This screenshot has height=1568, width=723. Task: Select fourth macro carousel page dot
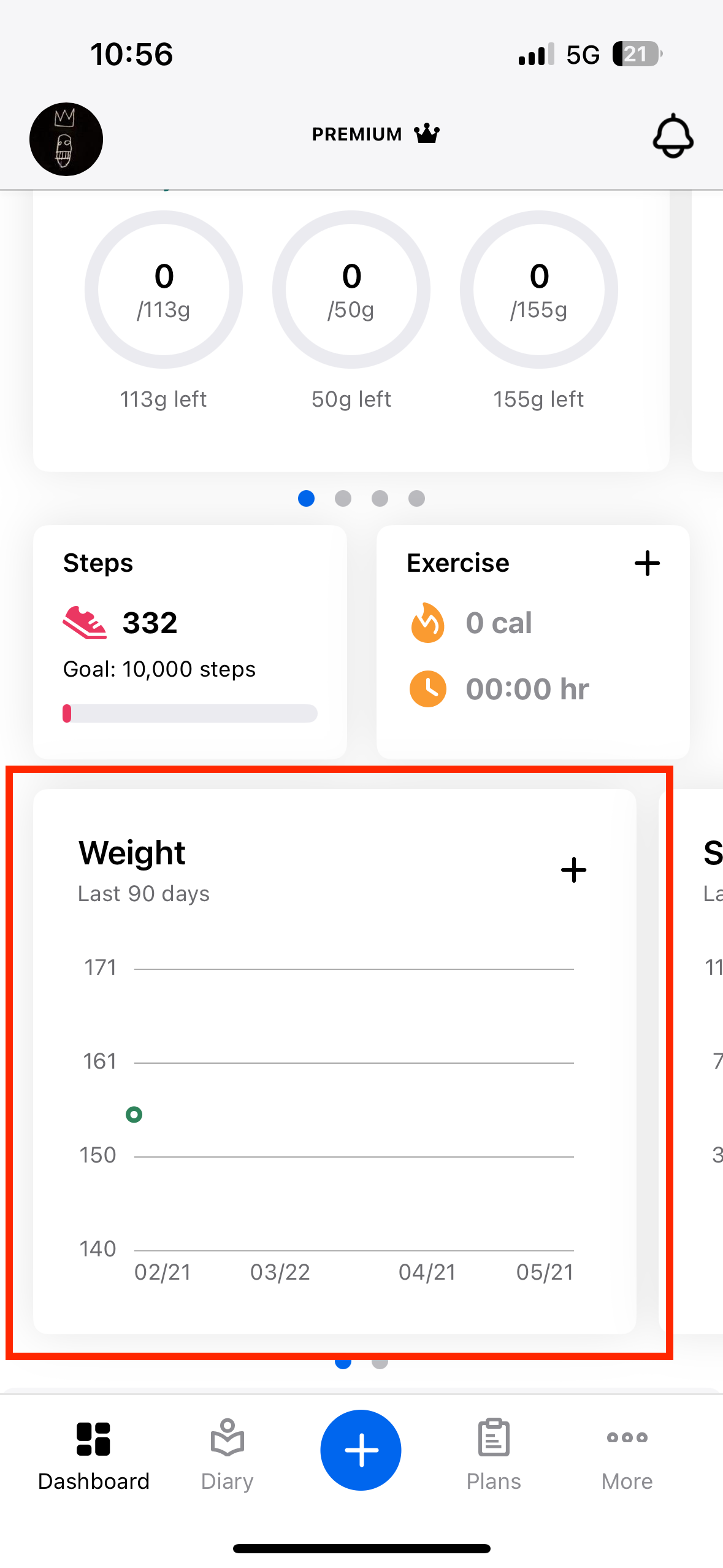[x=416, y=498]
